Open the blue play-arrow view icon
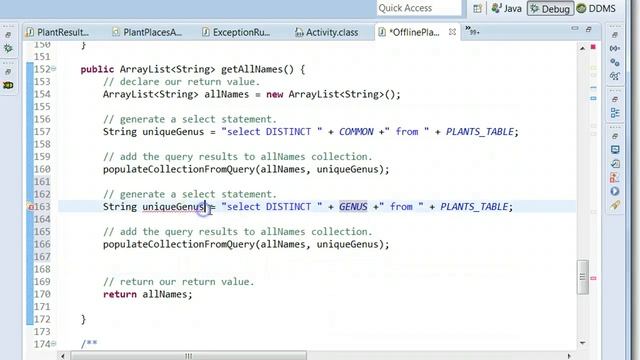 coord(615,191)
